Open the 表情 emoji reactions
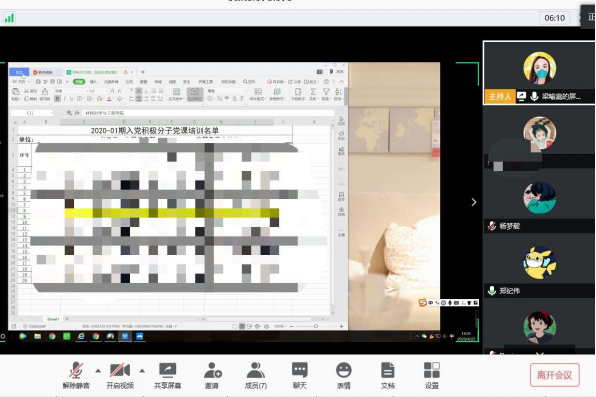 [344, 375]
